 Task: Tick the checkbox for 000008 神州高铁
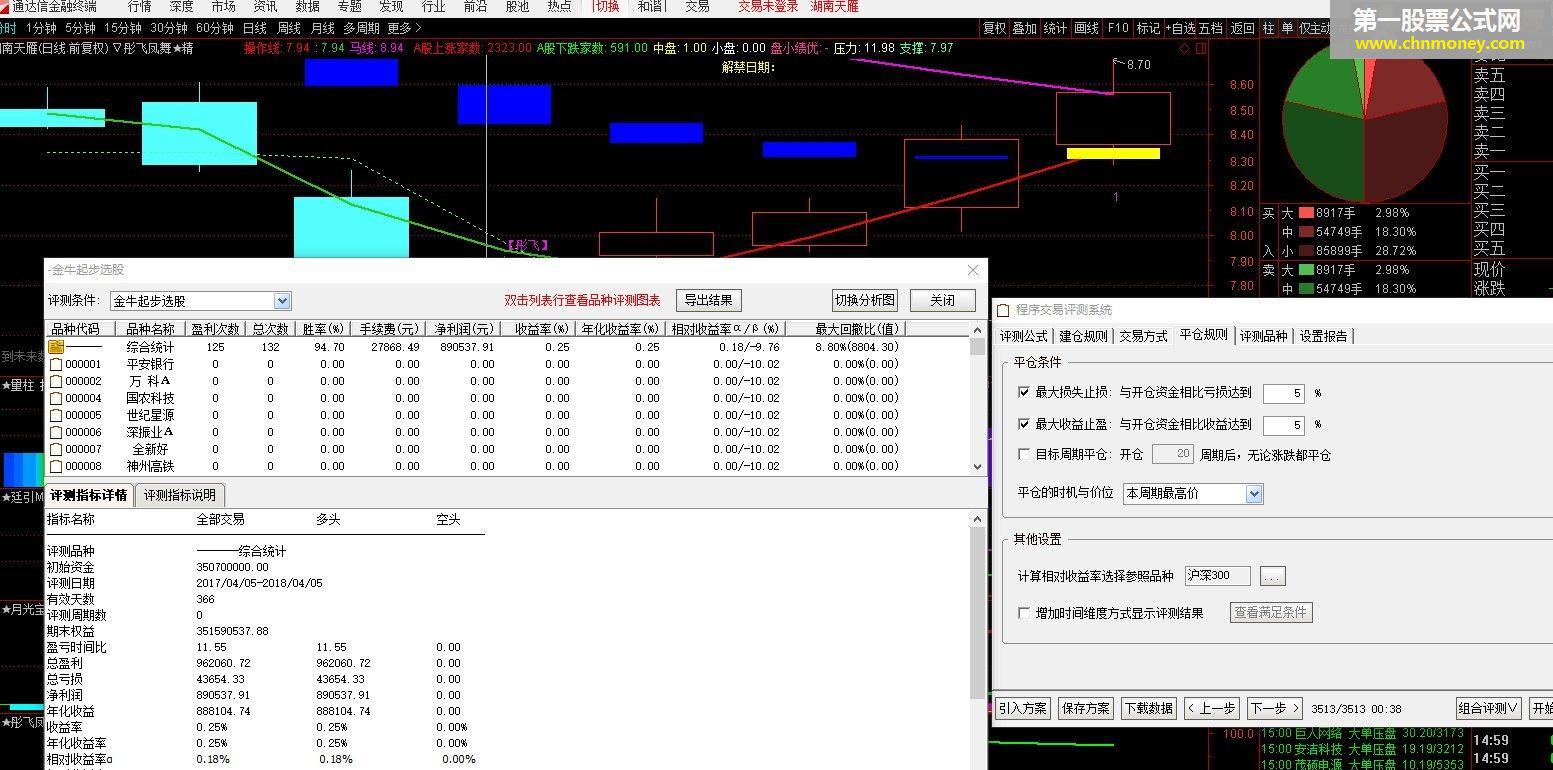coord(56,467)
